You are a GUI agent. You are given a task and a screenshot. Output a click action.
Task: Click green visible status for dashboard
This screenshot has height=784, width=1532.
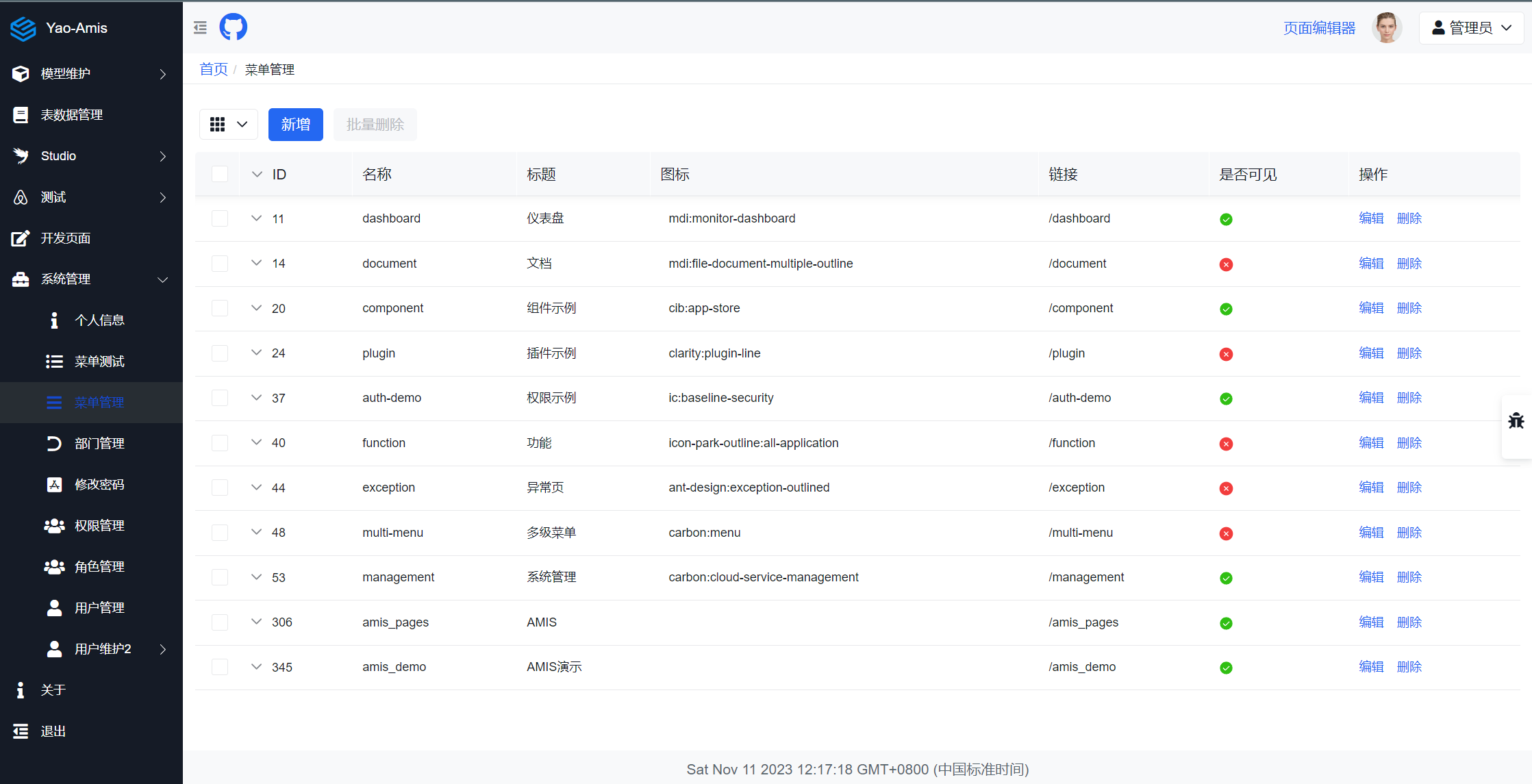pyautogui.click(x=1226, y=219)
